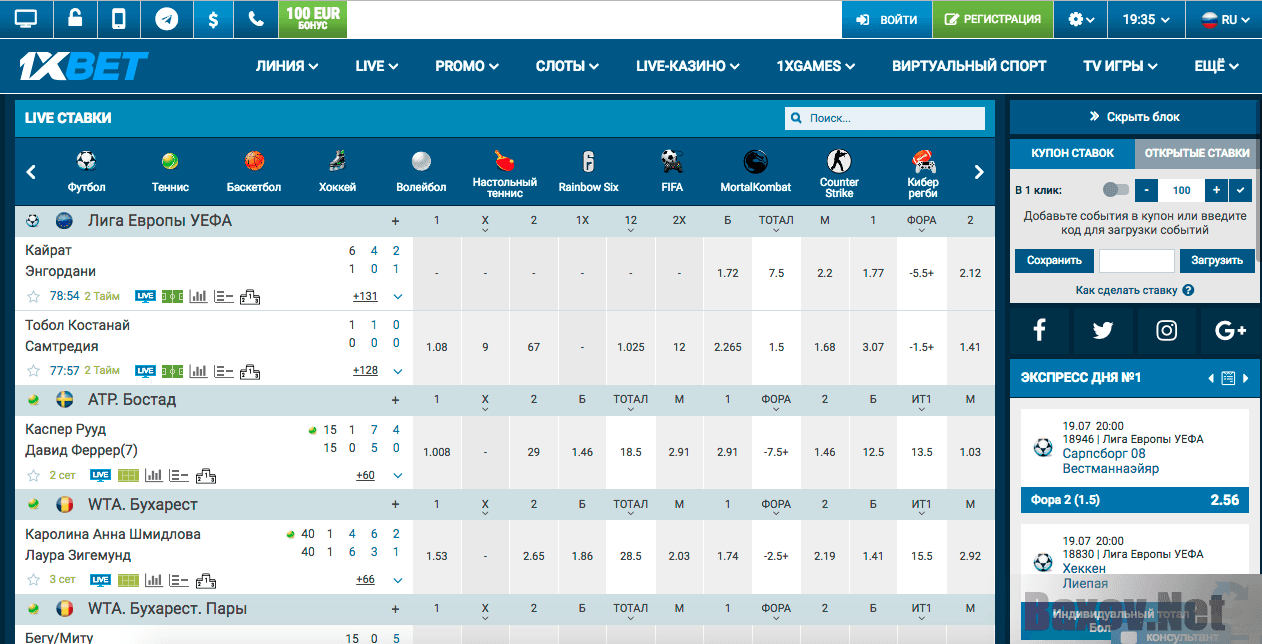
Task: Click the dollar payments icon
Action: tap(213, 19)
